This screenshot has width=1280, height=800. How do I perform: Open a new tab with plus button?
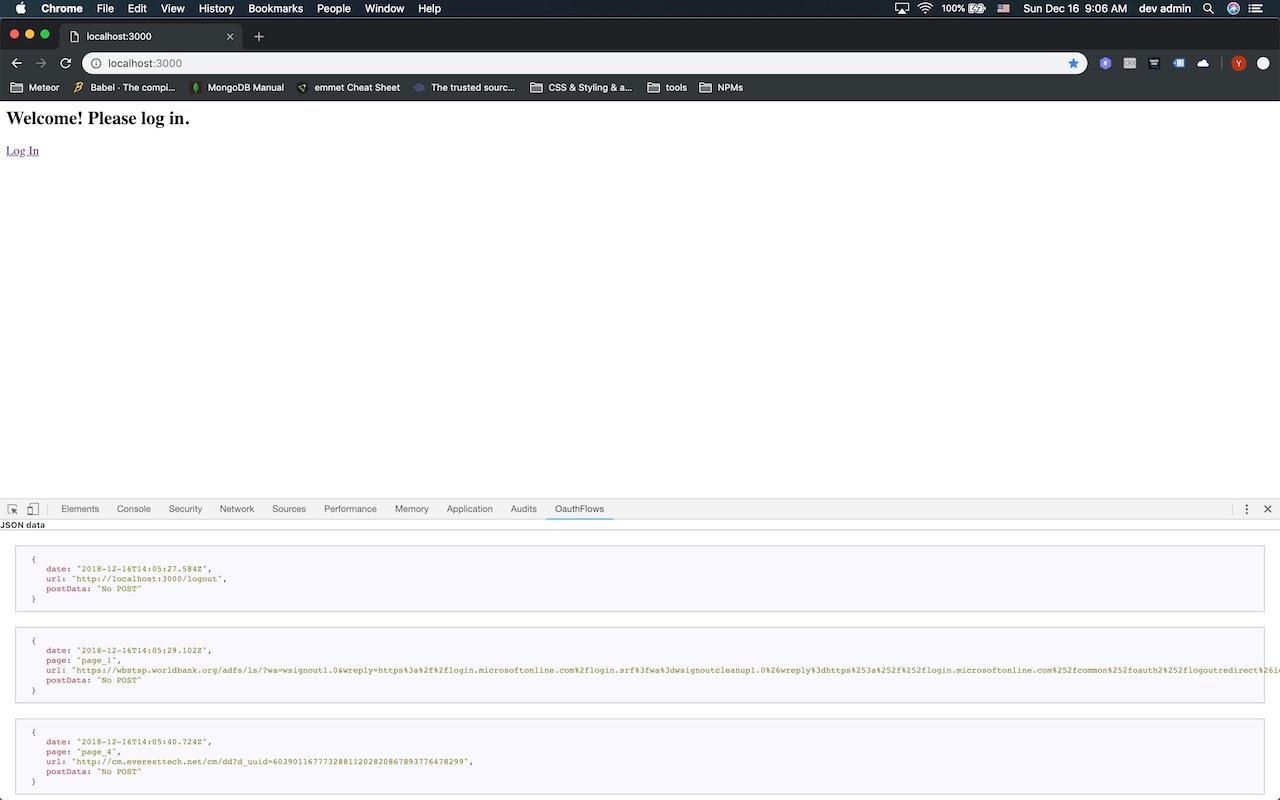[259, 36]
